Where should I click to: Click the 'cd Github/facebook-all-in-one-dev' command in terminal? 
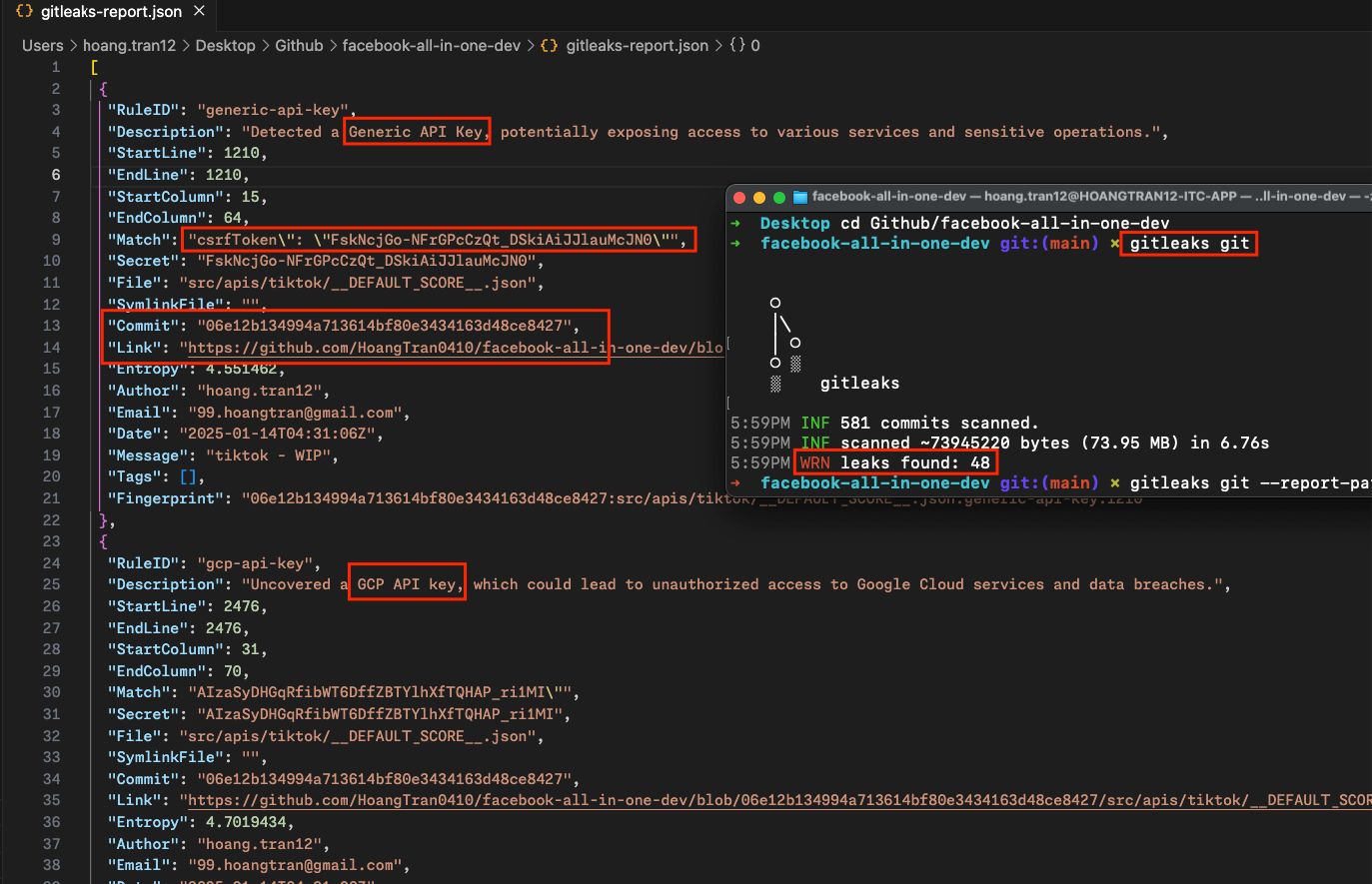pos(1004,224)
